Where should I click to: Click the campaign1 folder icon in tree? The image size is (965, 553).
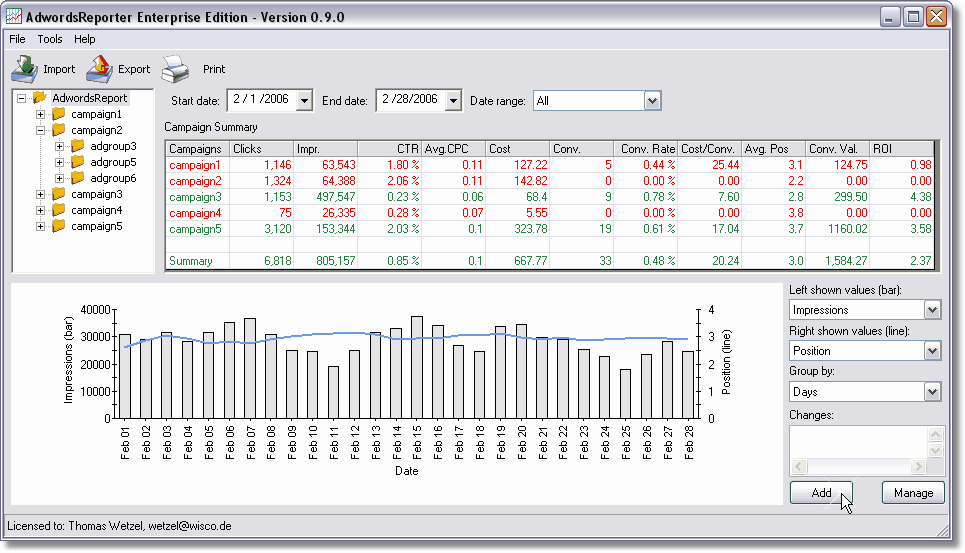click(x=59, y=114)
